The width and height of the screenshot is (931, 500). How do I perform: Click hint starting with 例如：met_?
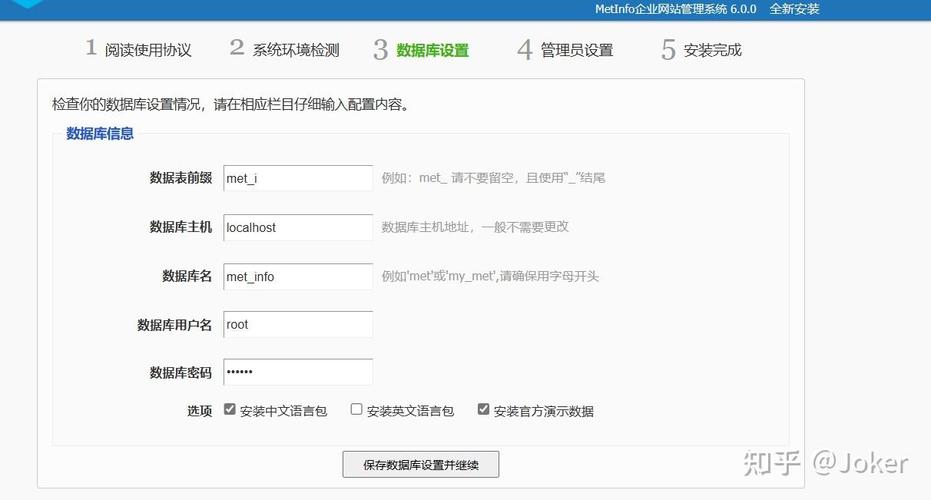493,178
